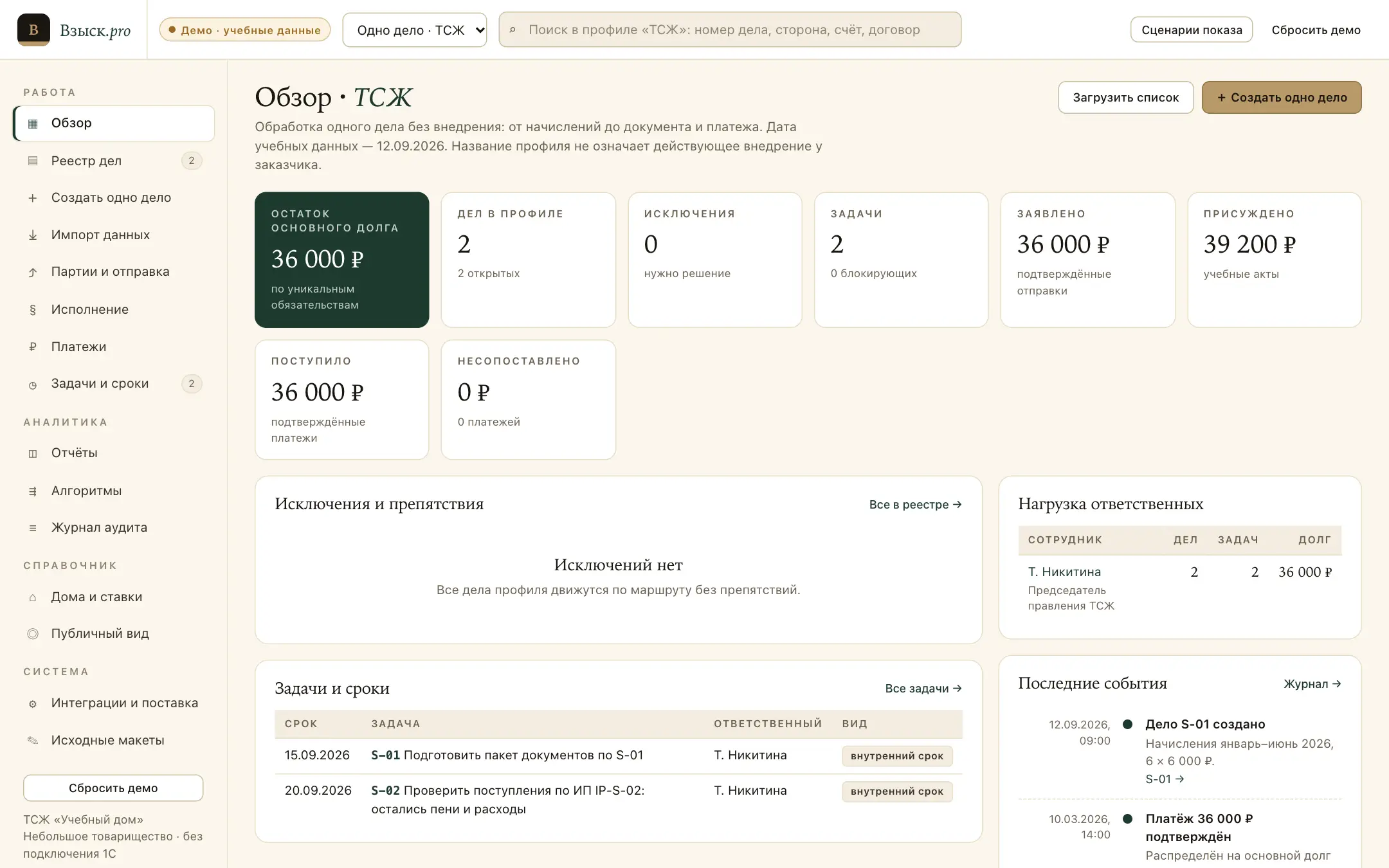Click Сценарии показа button

point(1192,30)
